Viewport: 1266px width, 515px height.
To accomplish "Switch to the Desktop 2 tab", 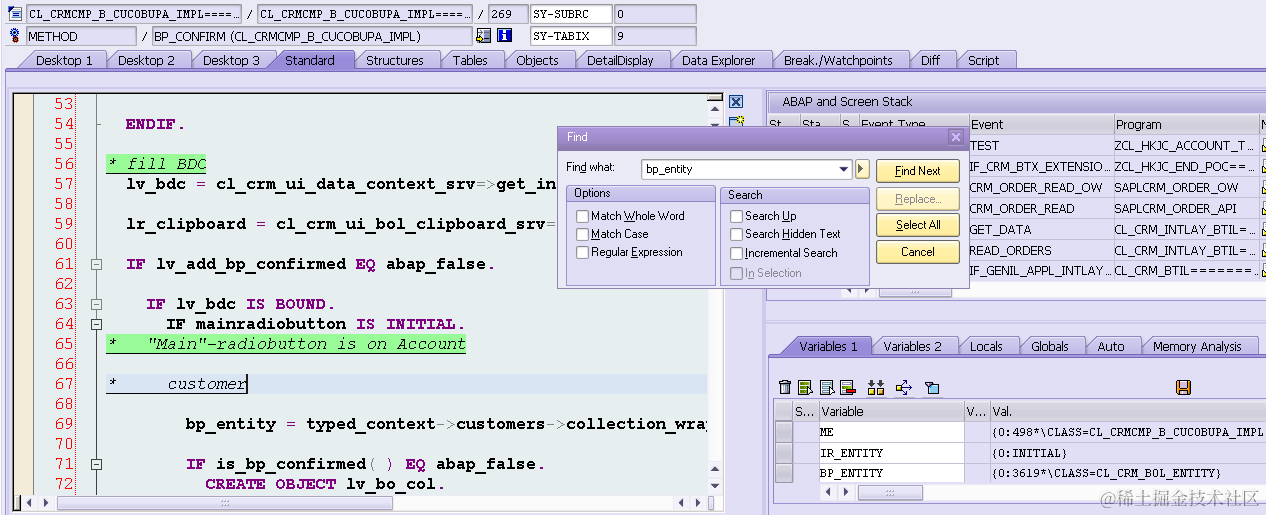I will (x=146, y=60).
